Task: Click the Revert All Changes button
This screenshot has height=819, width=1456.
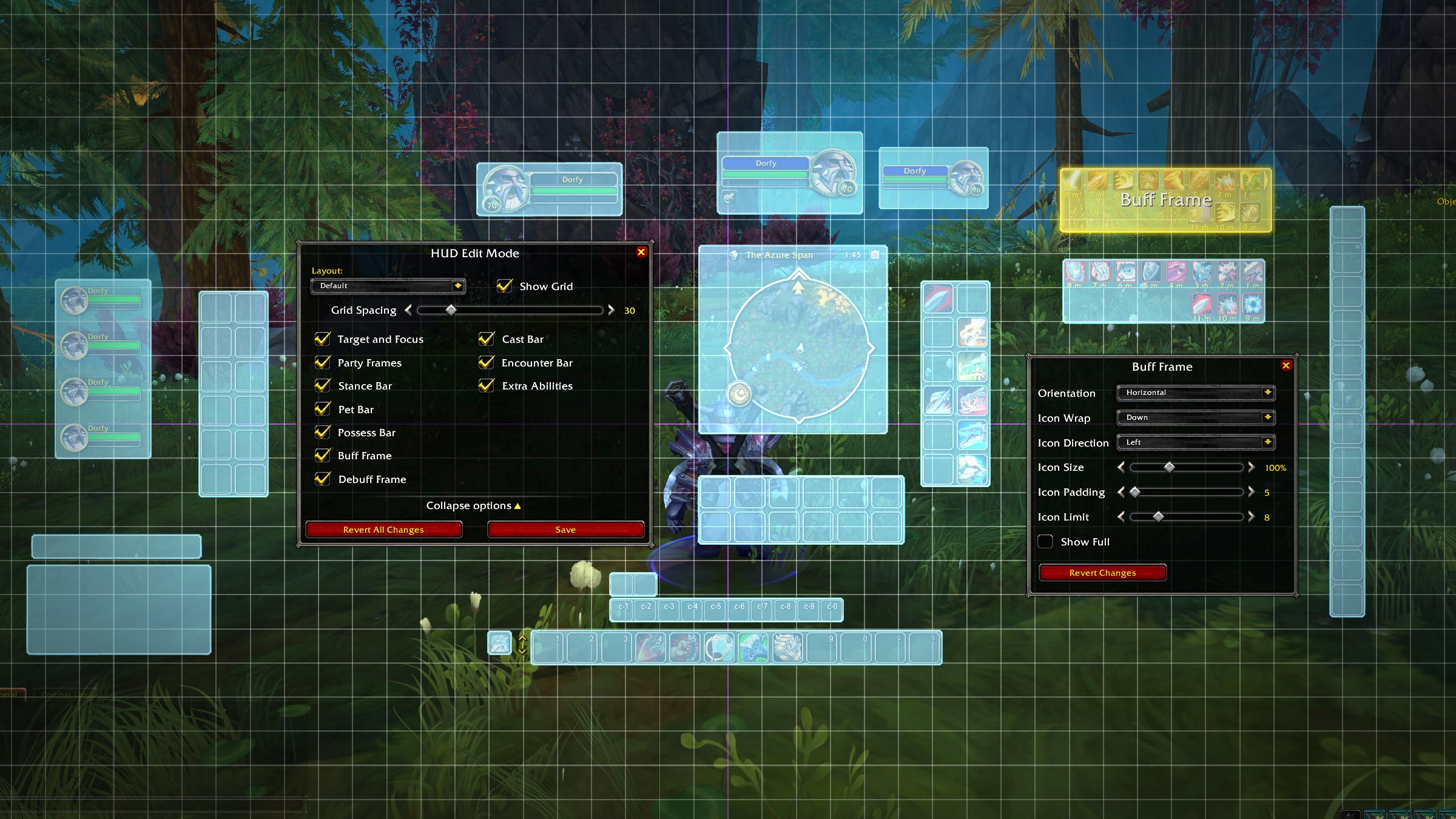Action: tap(383, 529)
